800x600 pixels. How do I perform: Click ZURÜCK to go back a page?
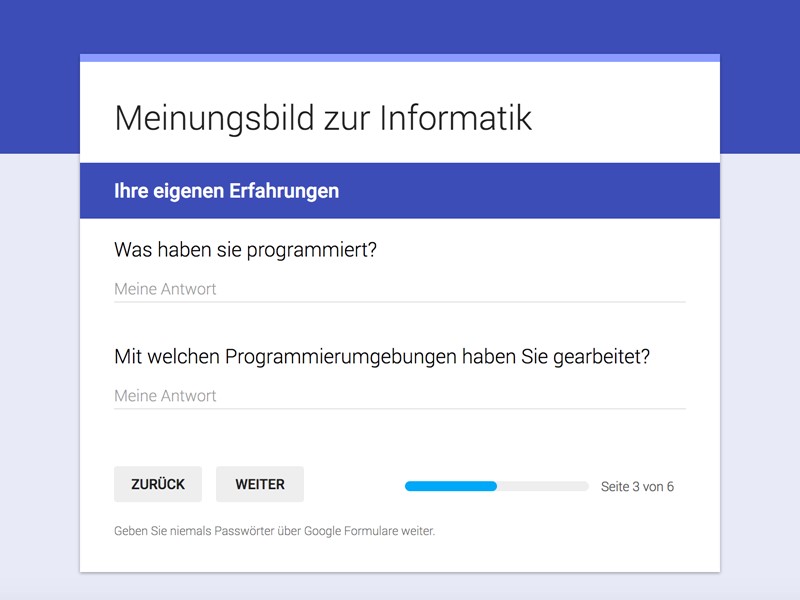[x=156, y=485]
